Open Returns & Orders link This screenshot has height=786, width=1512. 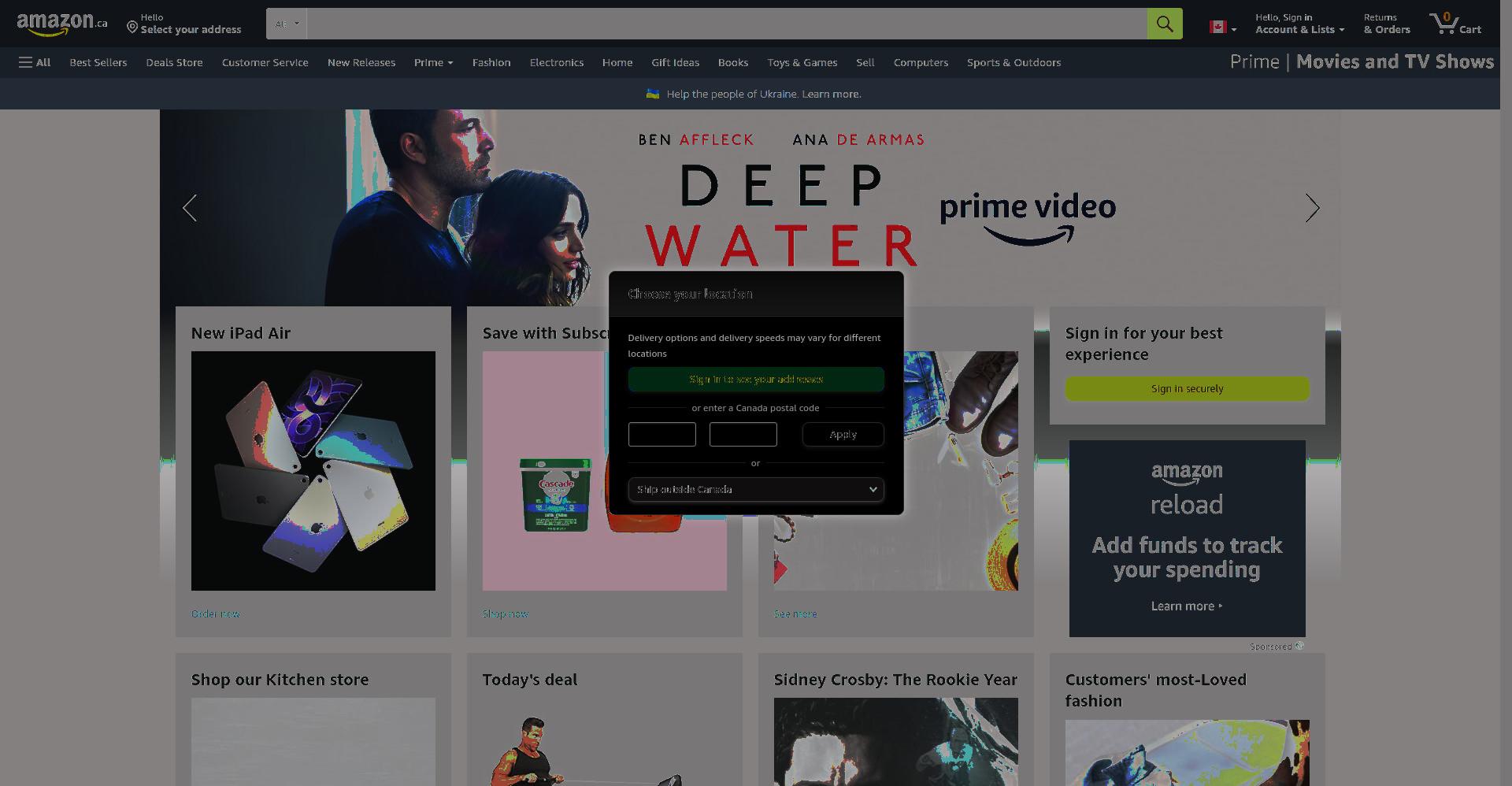pyautogui.click(x=1387, y=24)
